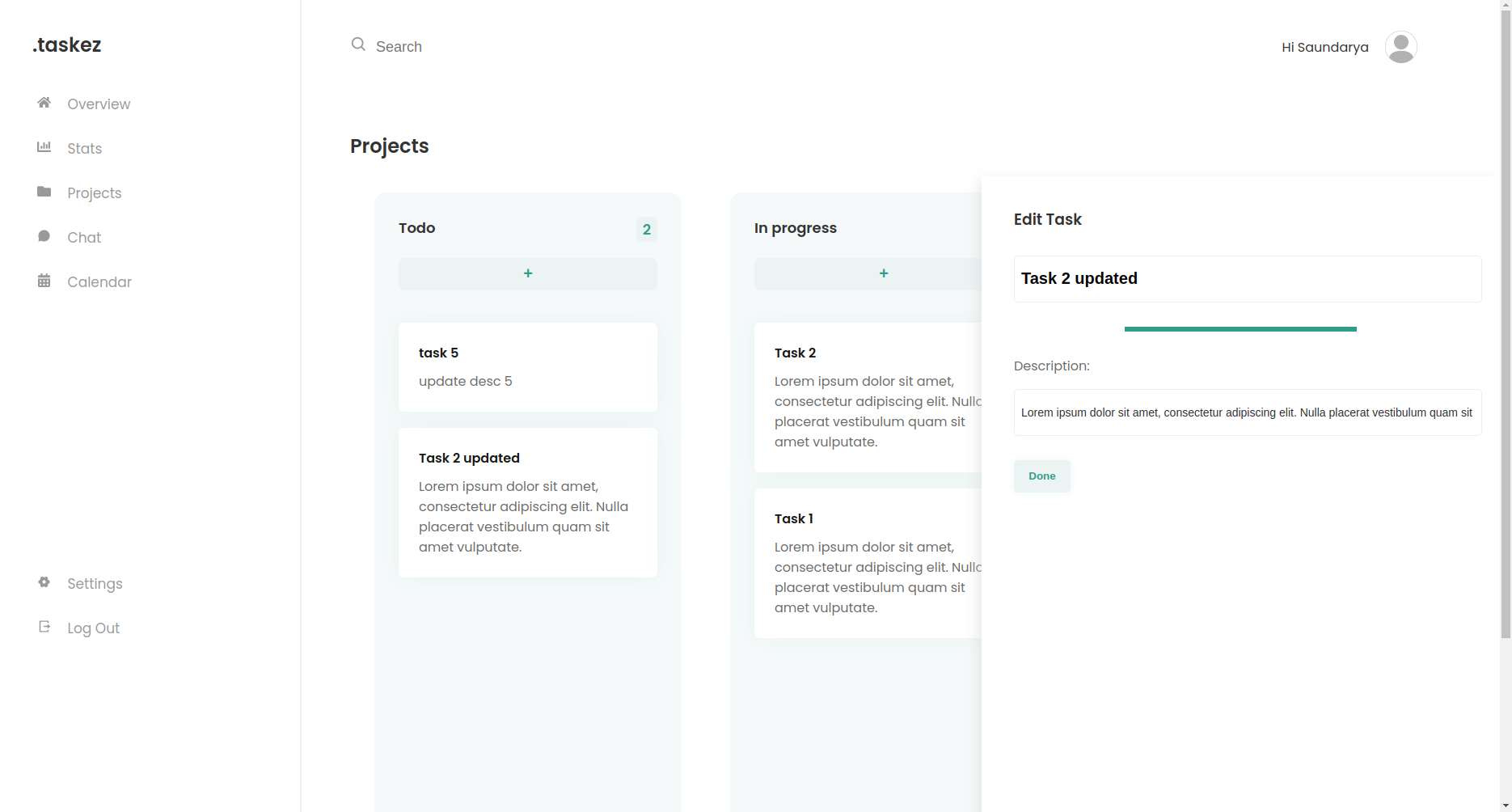1512x812 pixels.
Task: Click the Log Out icon
Action: 44,627
